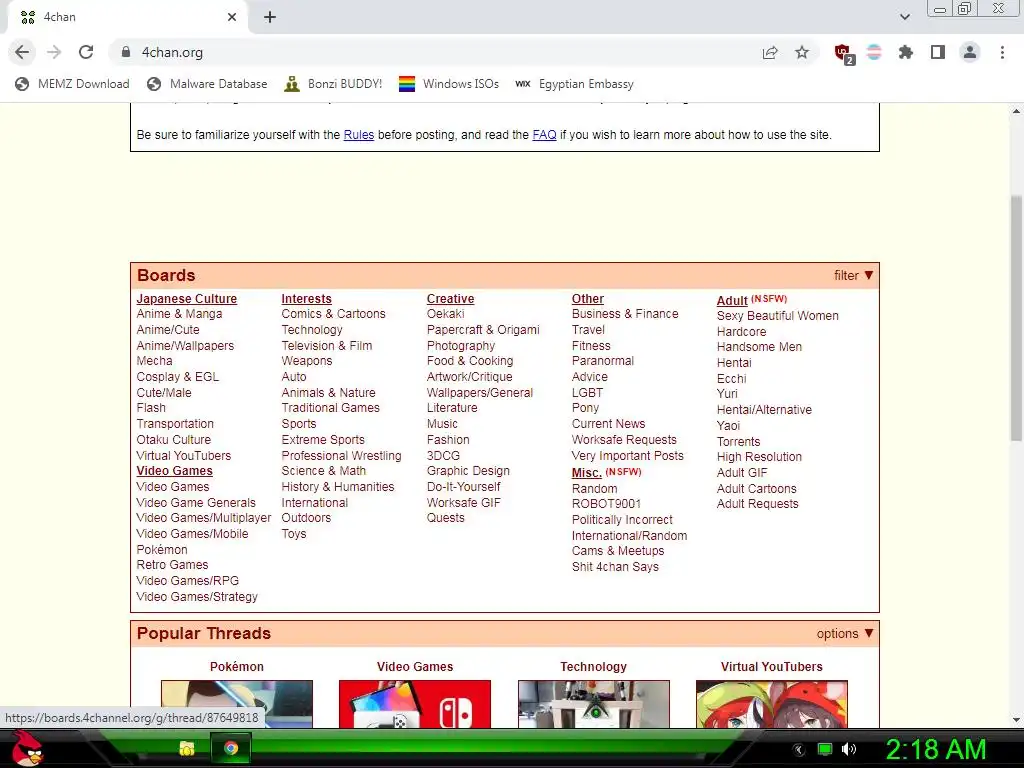
Task: Expand the Boards filter dropdown
Action: (854, 276)
